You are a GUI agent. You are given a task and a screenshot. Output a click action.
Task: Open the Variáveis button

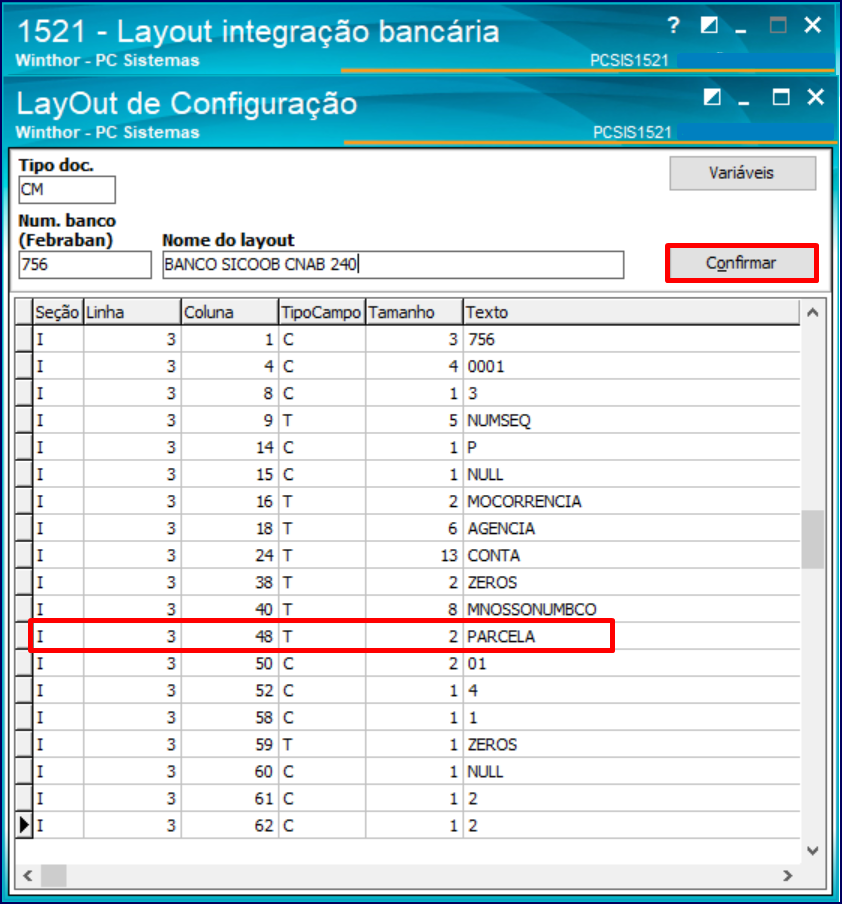coord(742,173)
